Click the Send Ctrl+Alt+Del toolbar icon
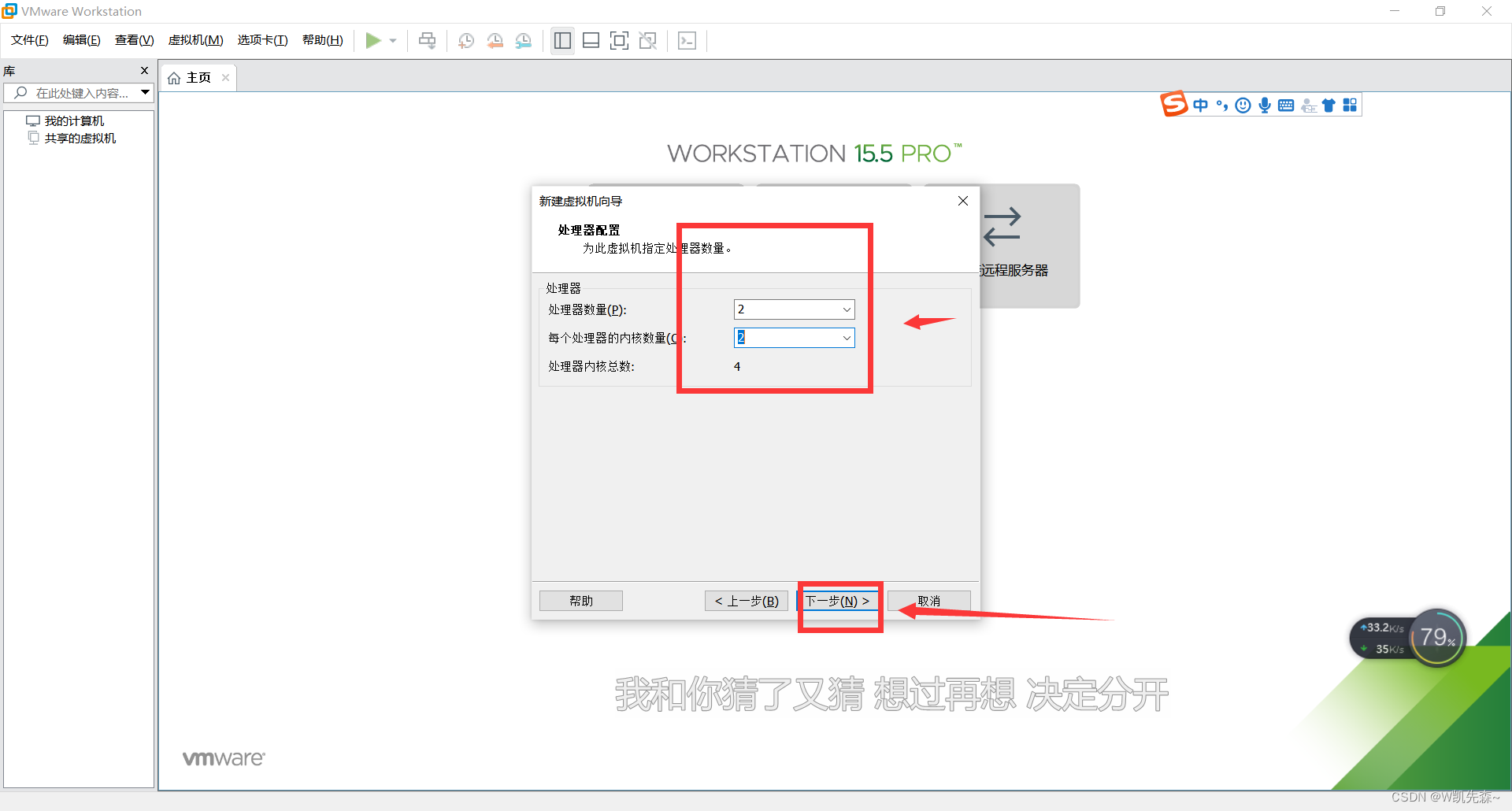This screenshot has width=1512, height=811. pos(427,40)
